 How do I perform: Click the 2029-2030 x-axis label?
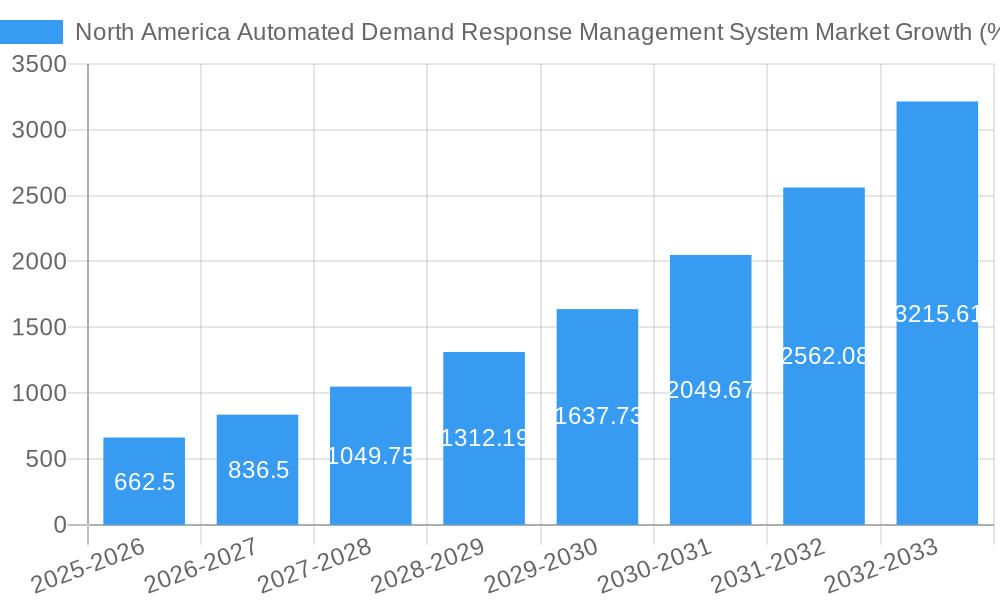[x=541, y=565]
